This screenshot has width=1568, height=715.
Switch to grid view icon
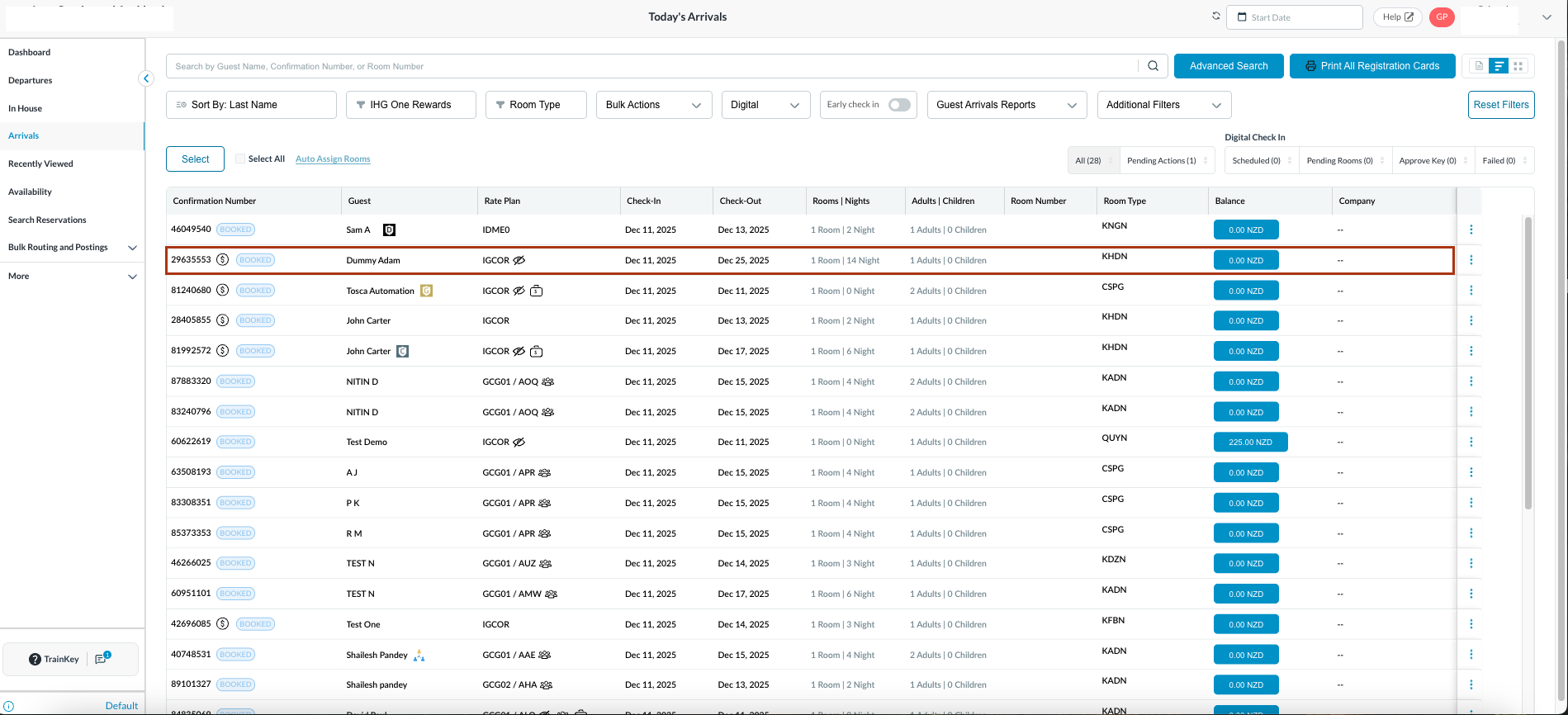pyautogui.click(x=1518, y=66)
